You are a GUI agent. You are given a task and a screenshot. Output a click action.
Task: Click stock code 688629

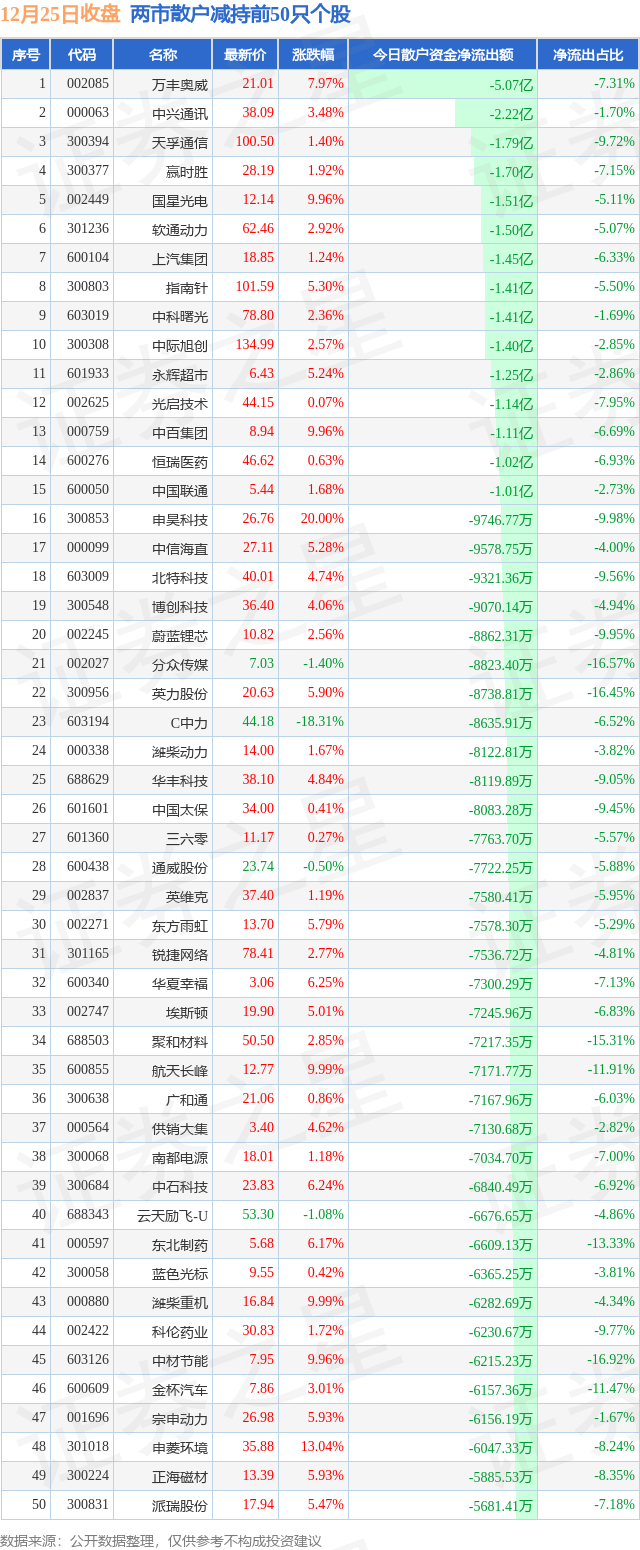tap(86, 780)
